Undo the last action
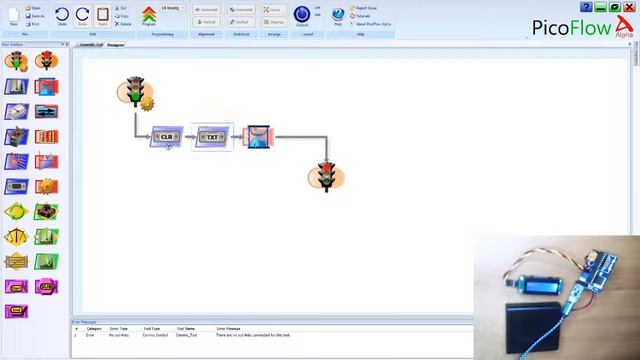The height and width of the screenshot is (360, 640). click(x=62, y=16)
